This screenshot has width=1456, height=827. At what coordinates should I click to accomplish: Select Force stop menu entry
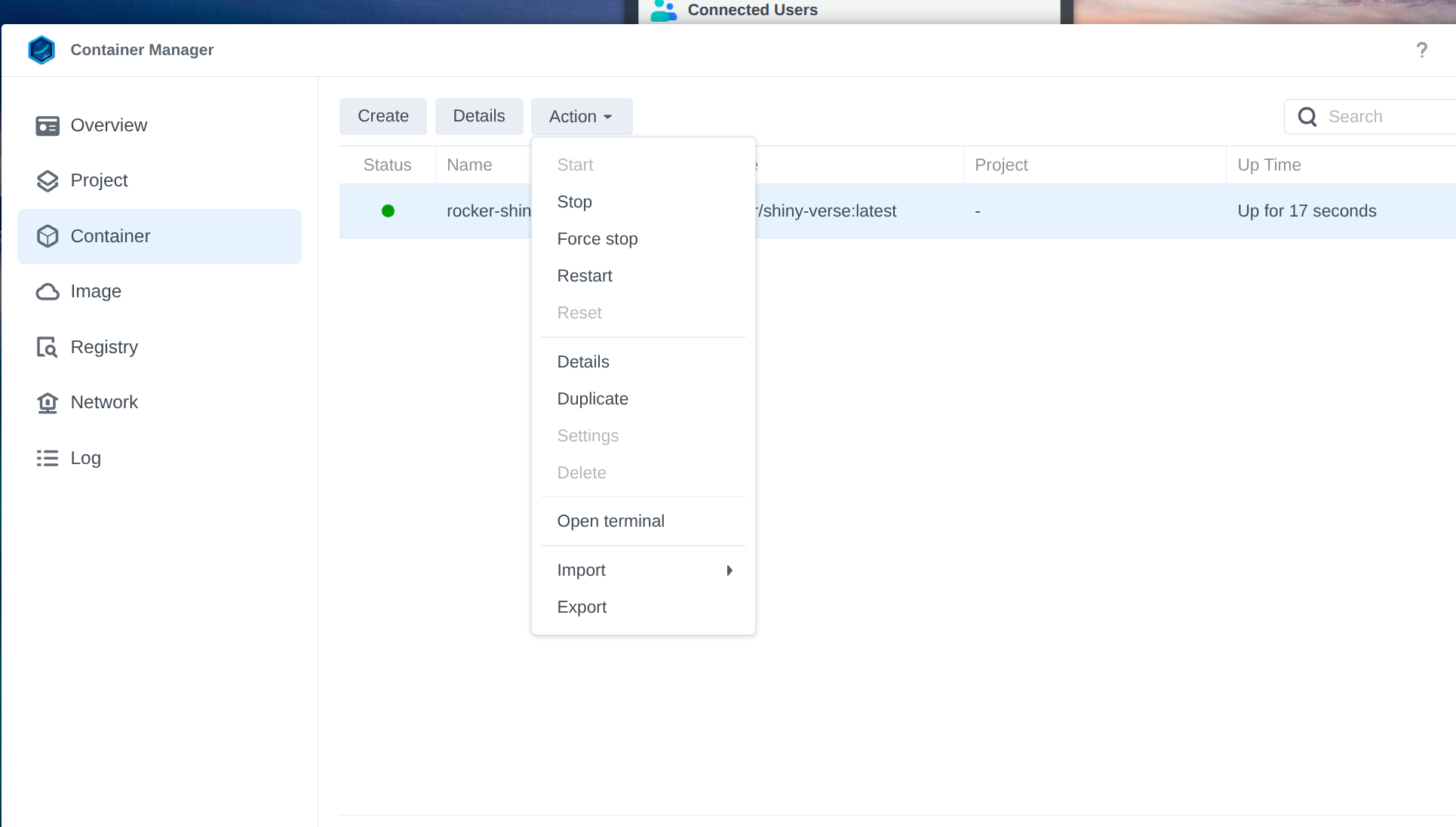pos(597,239)
